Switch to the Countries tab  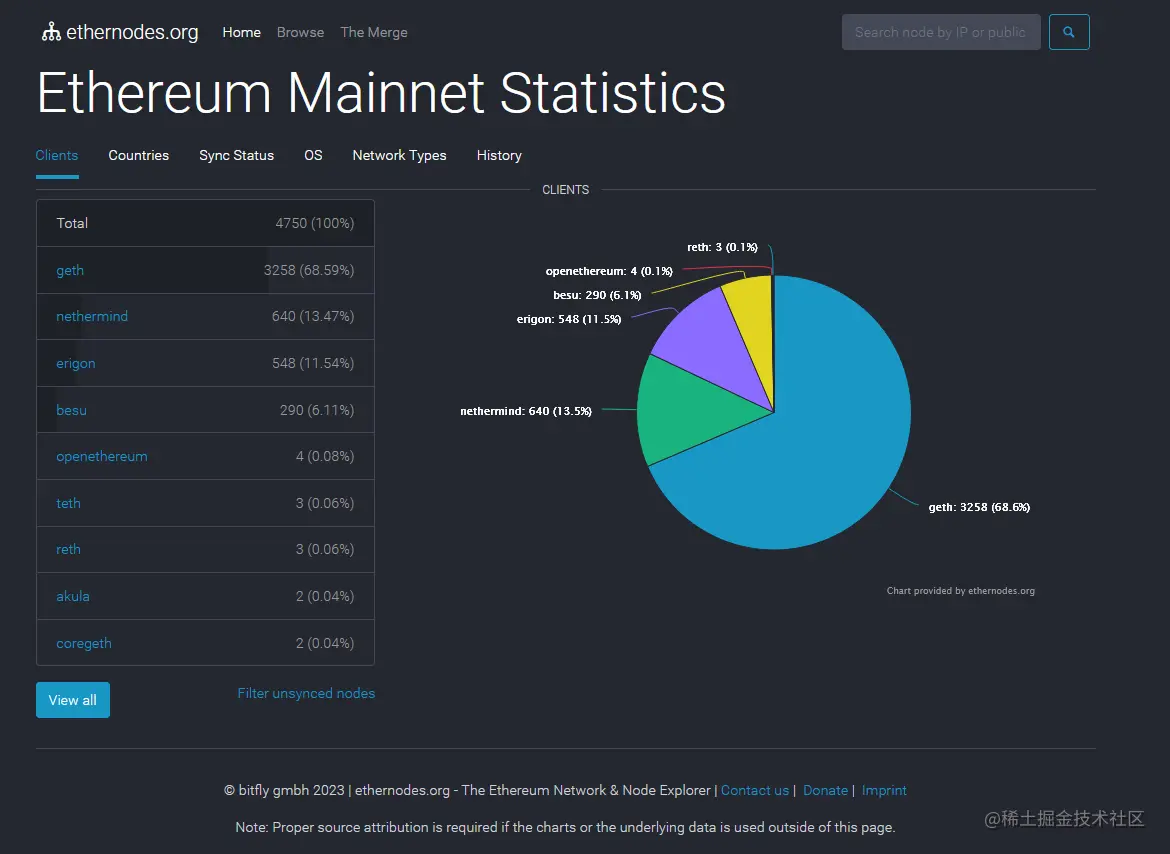pyautogui.click(x=139, y=155)
